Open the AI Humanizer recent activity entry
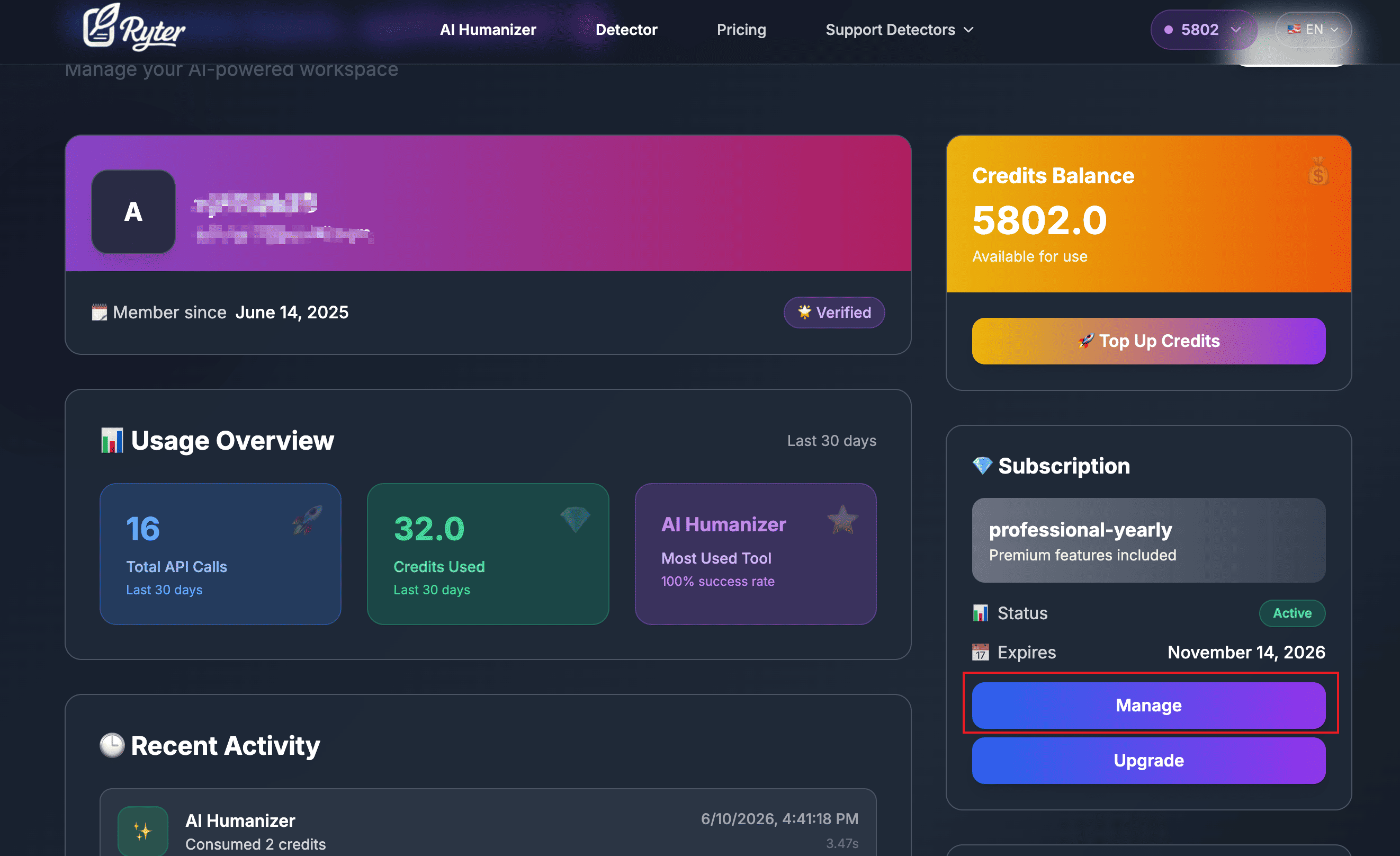 (x=488, y=823)
